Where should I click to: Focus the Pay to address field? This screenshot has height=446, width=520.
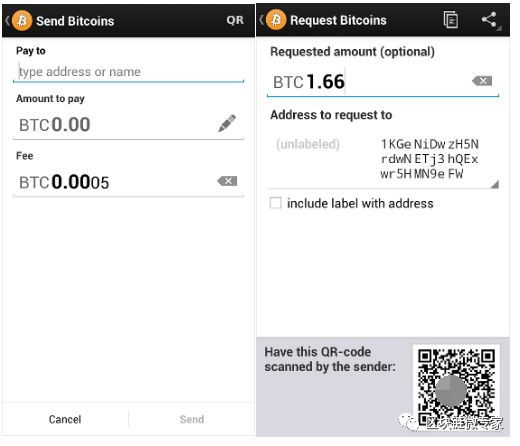click(128, 72)
